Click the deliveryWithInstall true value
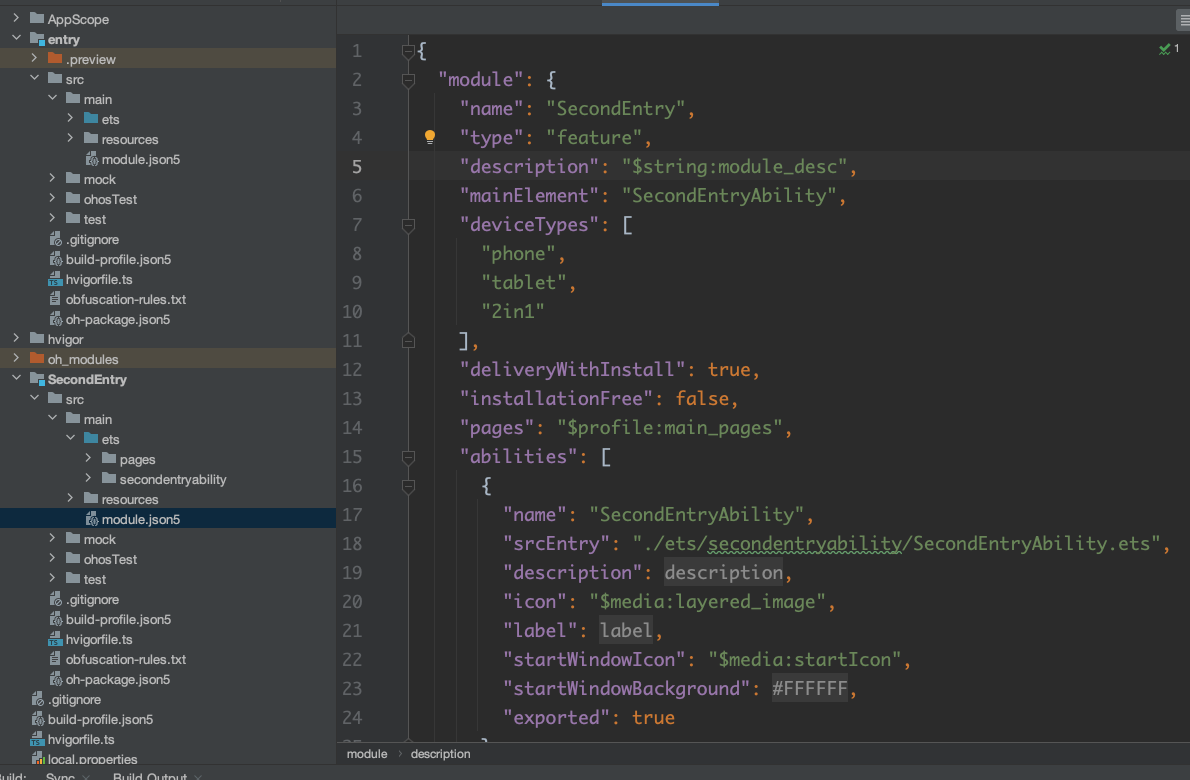Viewport: 1190px width, 780px height. coord(729,370)
